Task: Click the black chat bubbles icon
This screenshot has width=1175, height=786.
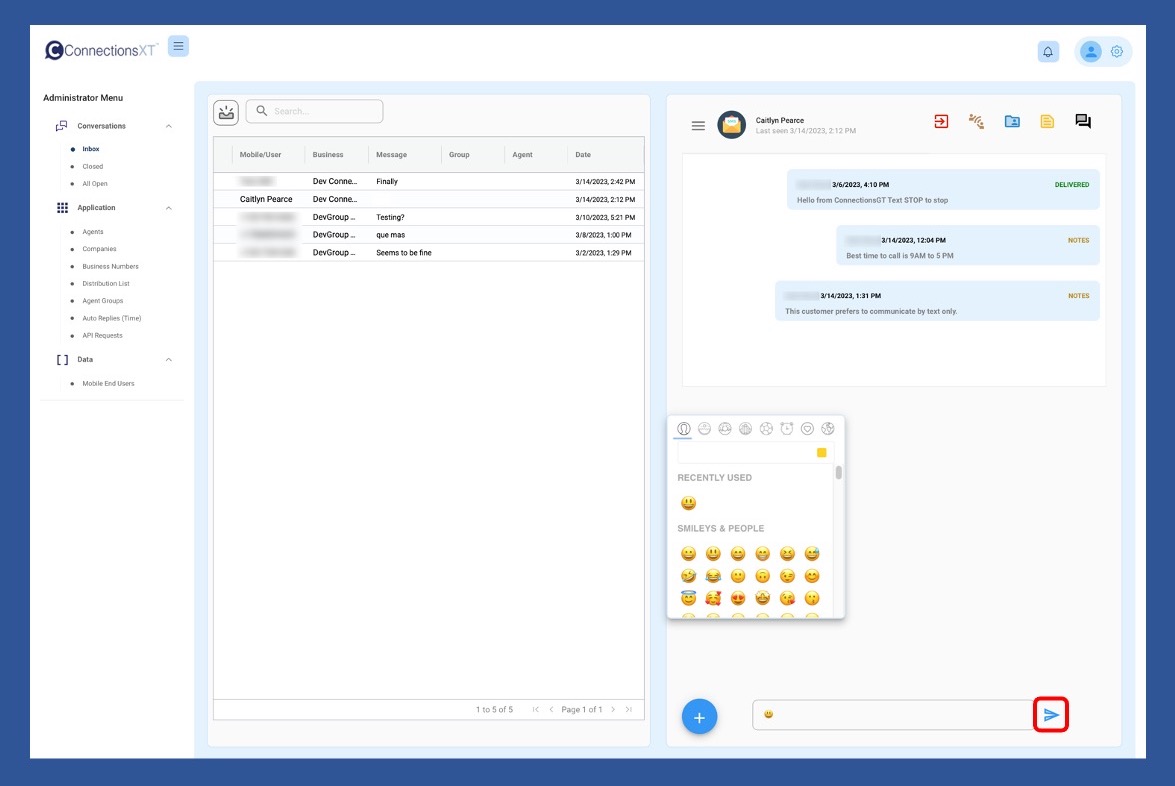Action: [x=1082, y=122]
